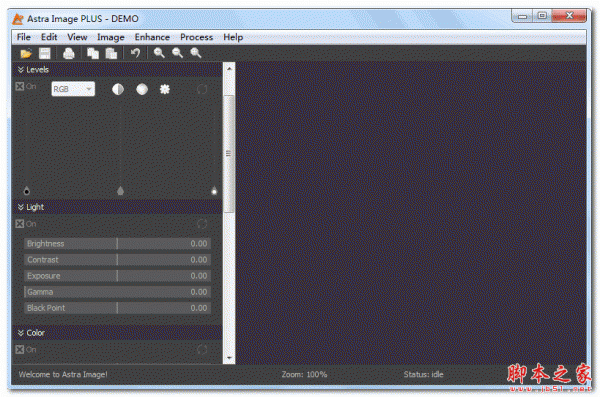The width and height of the screenshot is (600, 397).
Task: Click the last magnifier zoom icon
Action: tap(196, 53)
